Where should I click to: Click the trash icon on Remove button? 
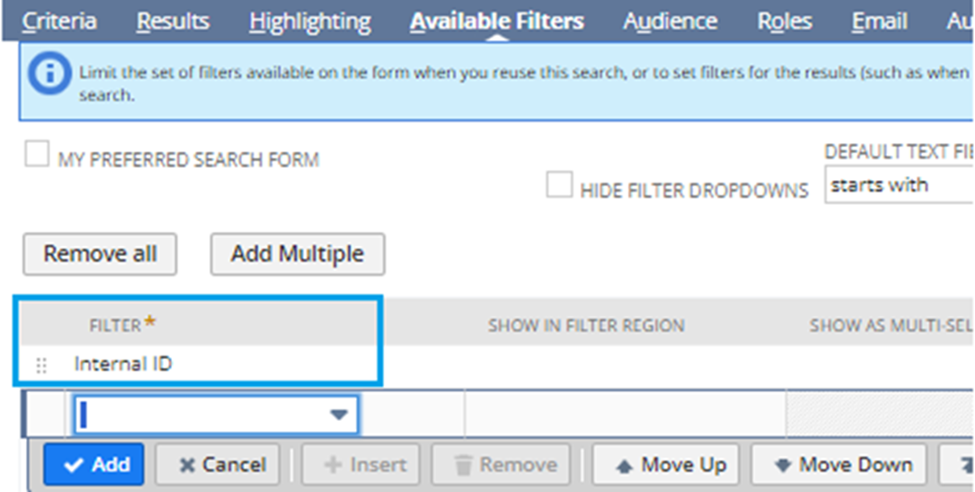(x=463, y=465)
